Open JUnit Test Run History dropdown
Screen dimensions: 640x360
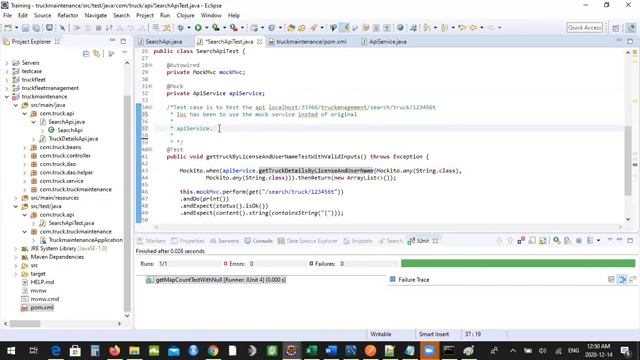598,240
